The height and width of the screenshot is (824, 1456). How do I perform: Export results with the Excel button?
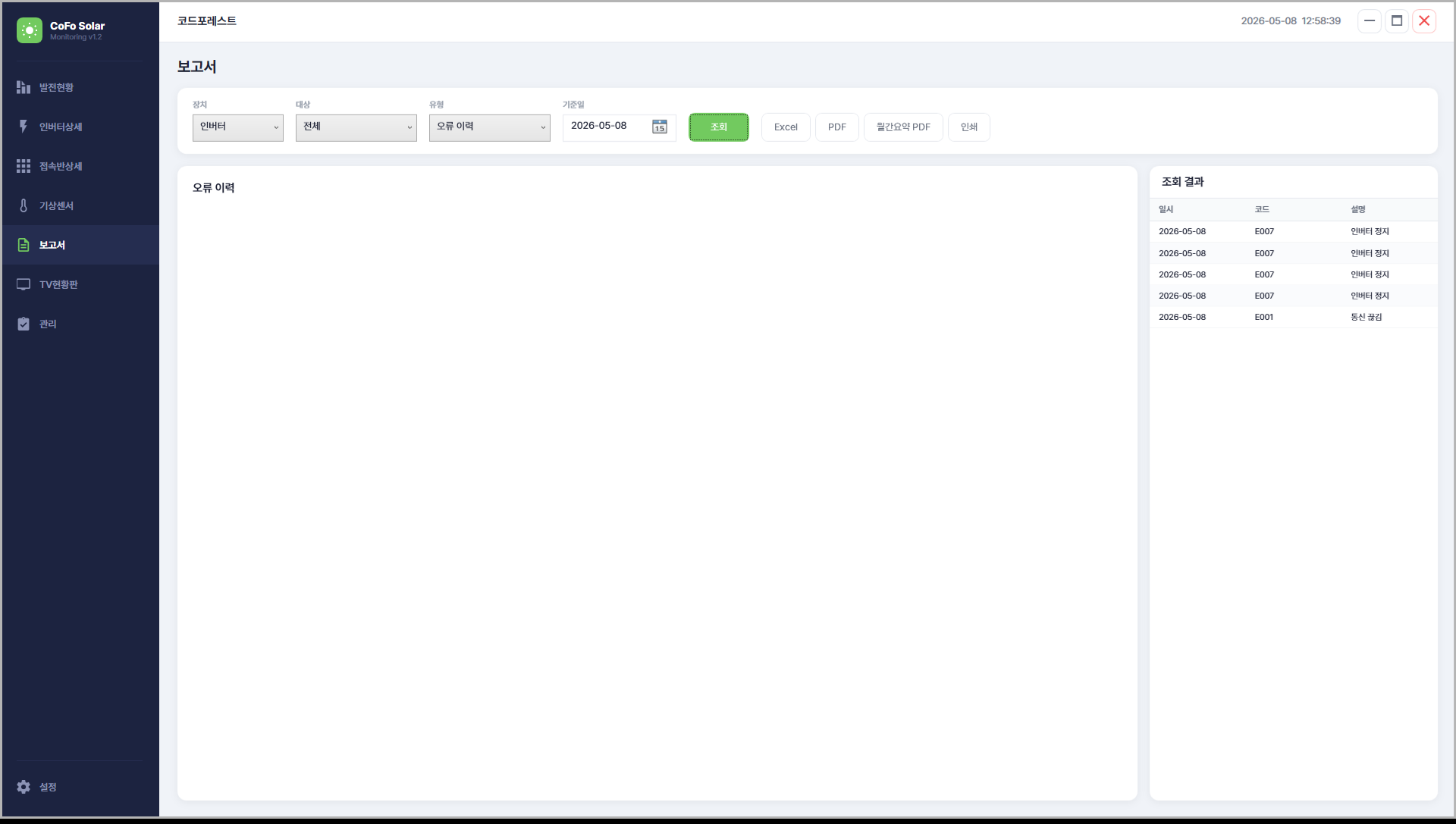pyautogui.click(x=786, y=127)
